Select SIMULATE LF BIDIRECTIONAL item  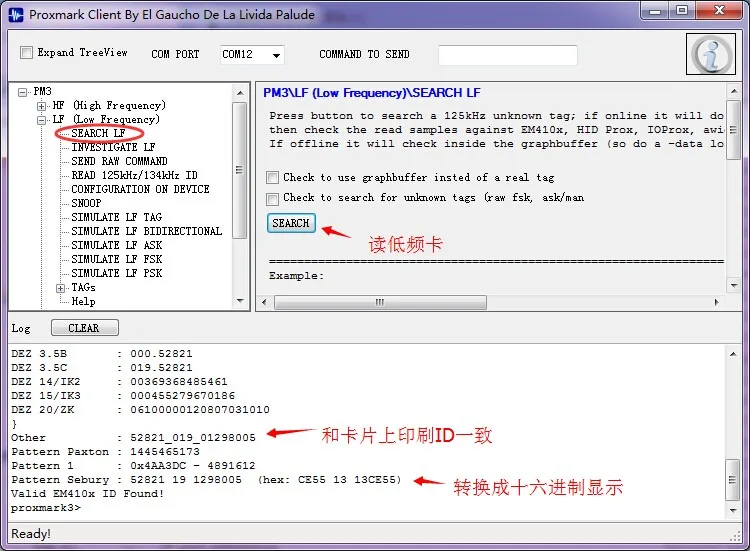tap(147, 231)
